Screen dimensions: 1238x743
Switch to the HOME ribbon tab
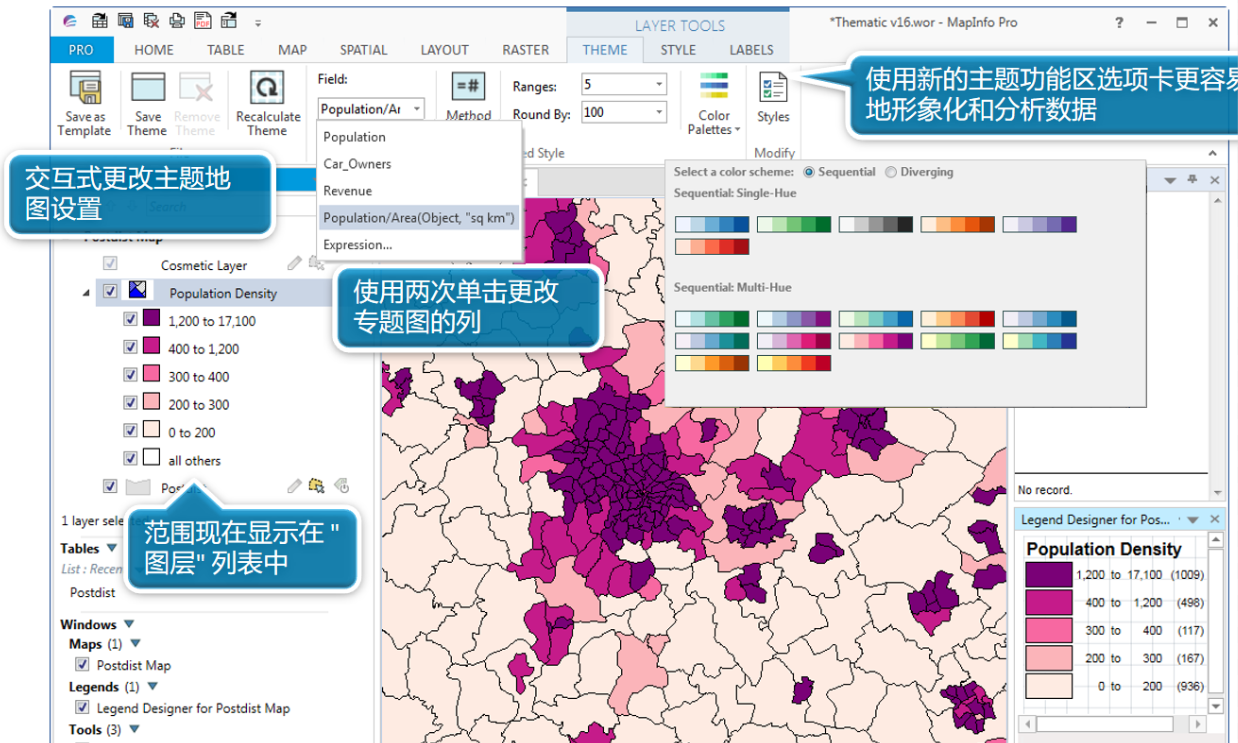click(154, 50)
